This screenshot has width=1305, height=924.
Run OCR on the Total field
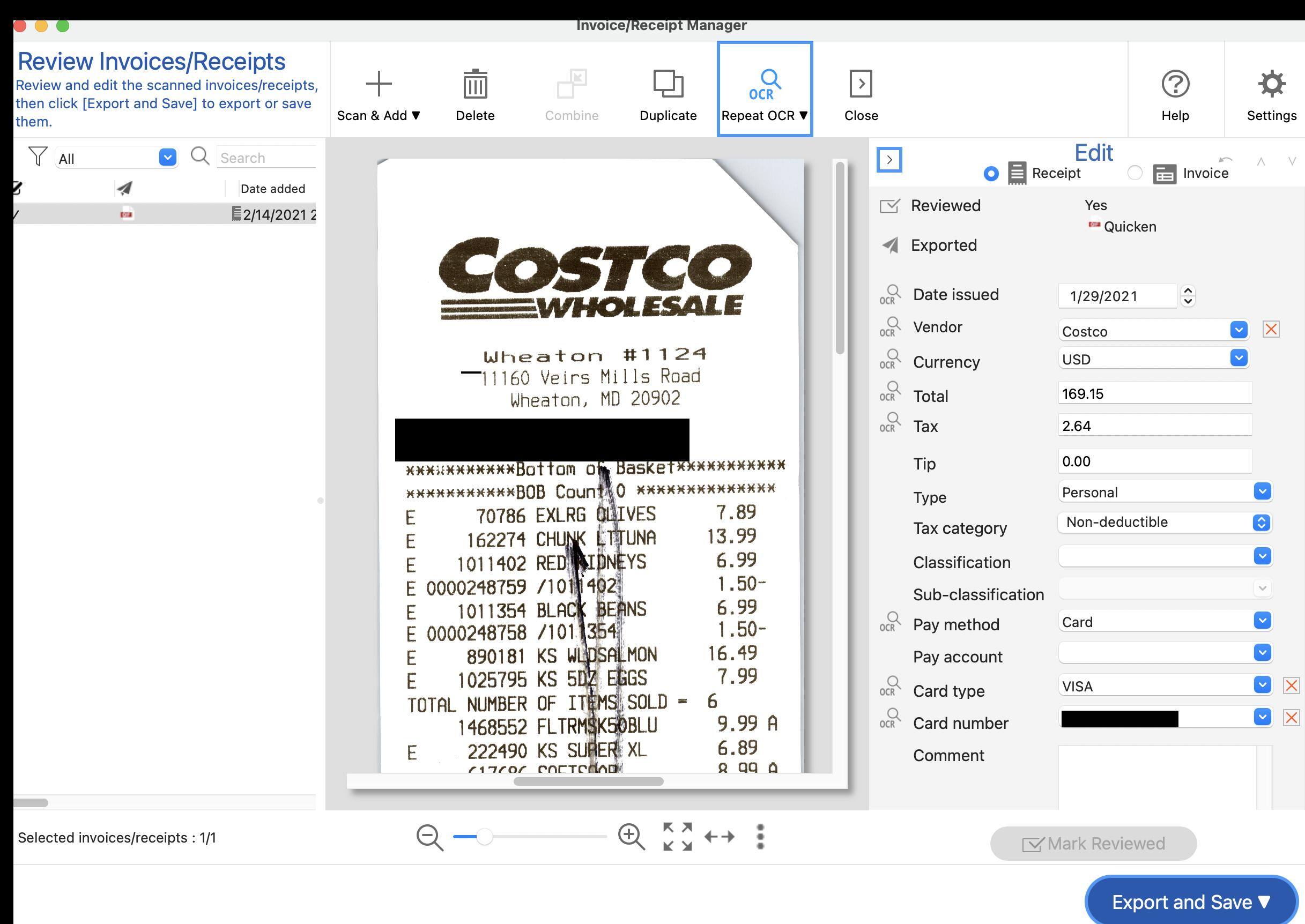pyautogui.click(x=889, y=392)
